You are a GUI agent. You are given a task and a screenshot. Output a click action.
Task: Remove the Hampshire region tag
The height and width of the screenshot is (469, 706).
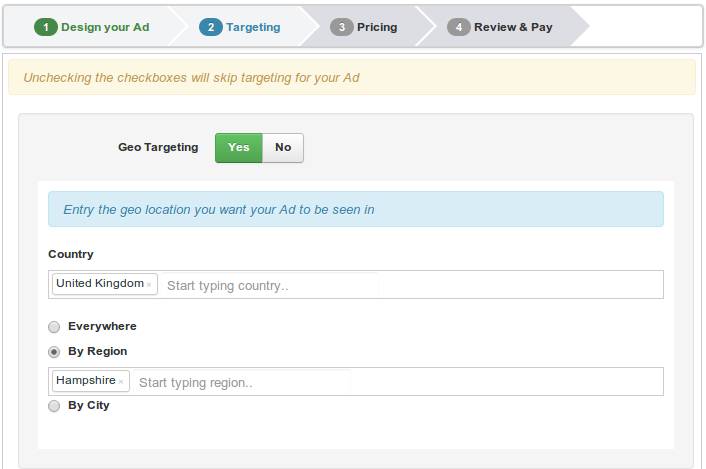pyautogui.click(x=121, y=382)
